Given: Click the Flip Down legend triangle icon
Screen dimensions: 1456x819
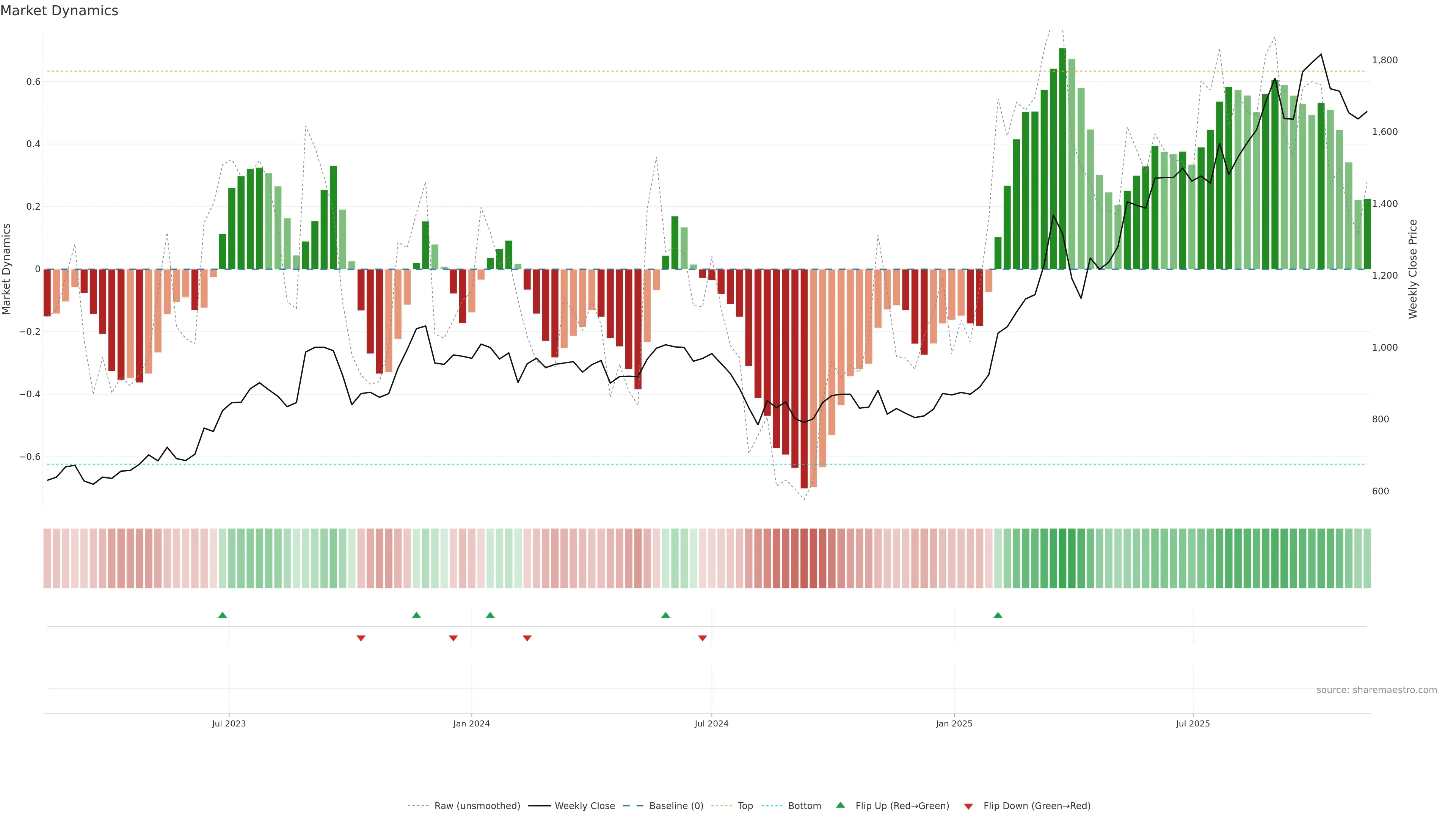Looking at the screenshot, I should point(968,806).
